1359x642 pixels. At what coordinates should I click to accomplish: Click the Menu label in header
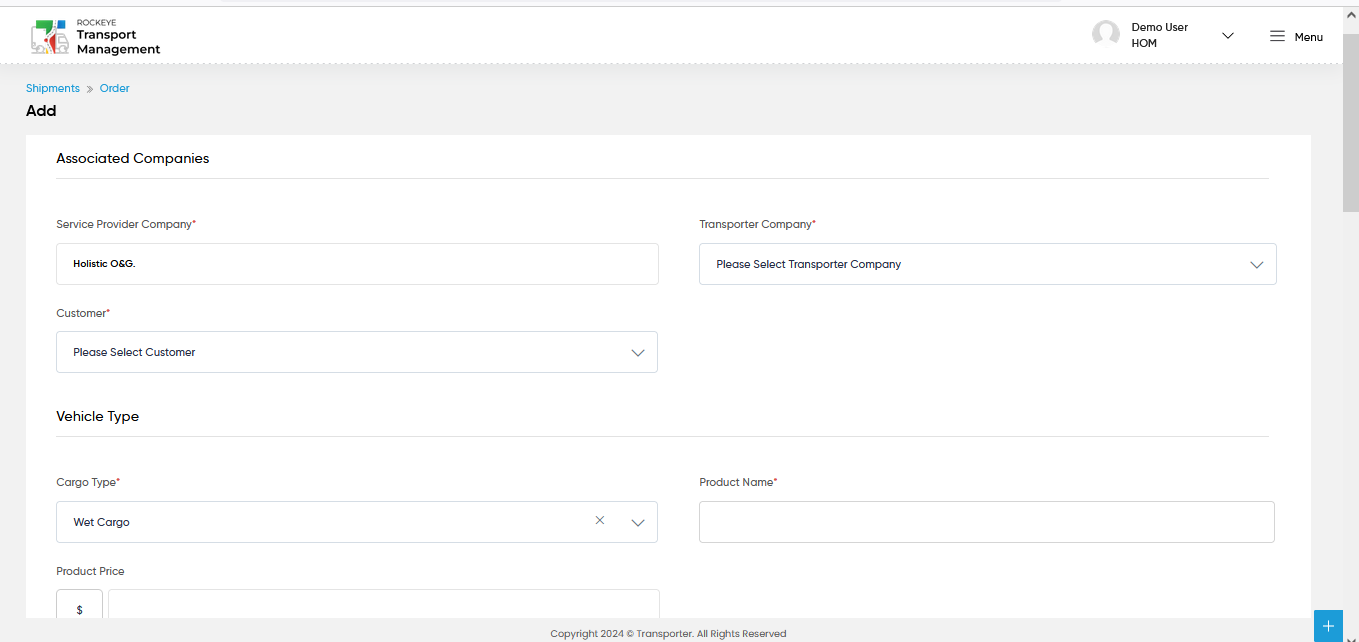click(x=1308, y=37)
